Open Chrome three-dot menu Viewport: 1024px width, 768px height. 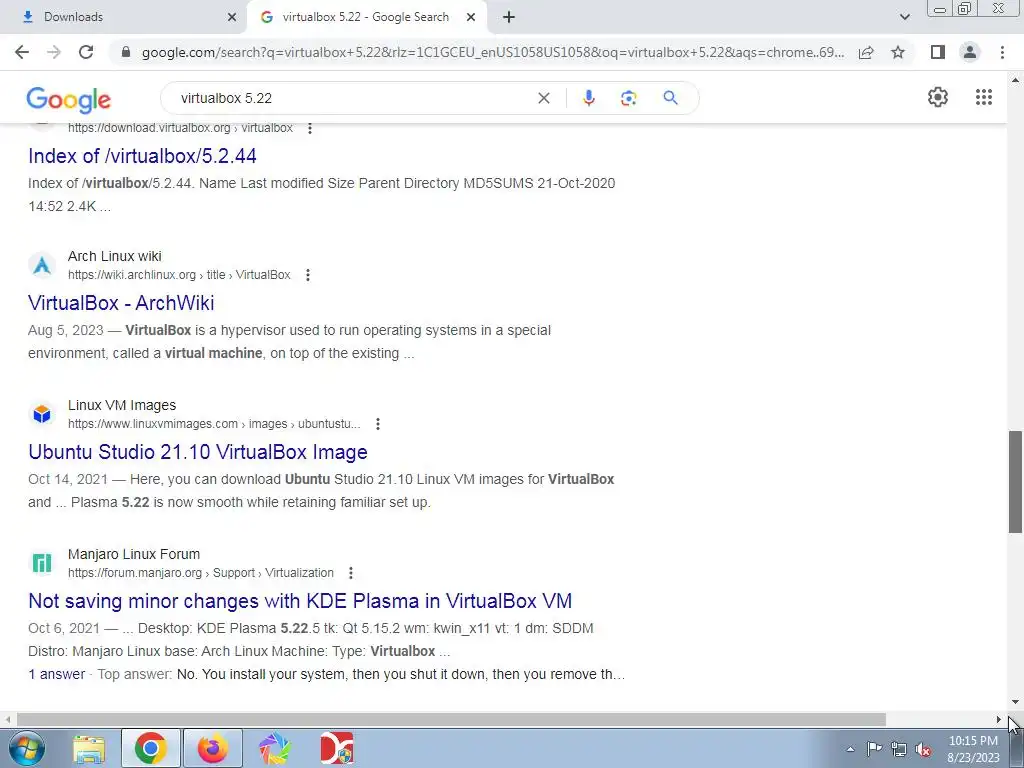pos(1002,52)
